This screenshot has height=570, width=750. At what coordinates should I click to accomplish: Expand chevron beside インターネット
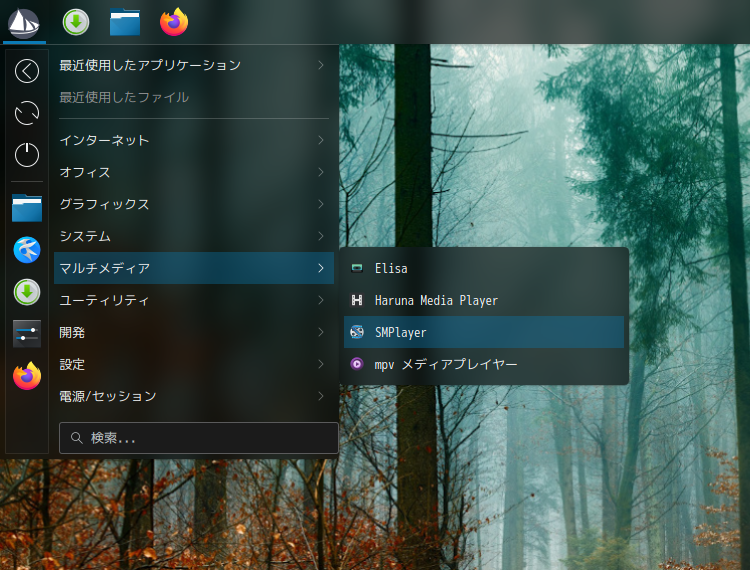pos(321,140)
